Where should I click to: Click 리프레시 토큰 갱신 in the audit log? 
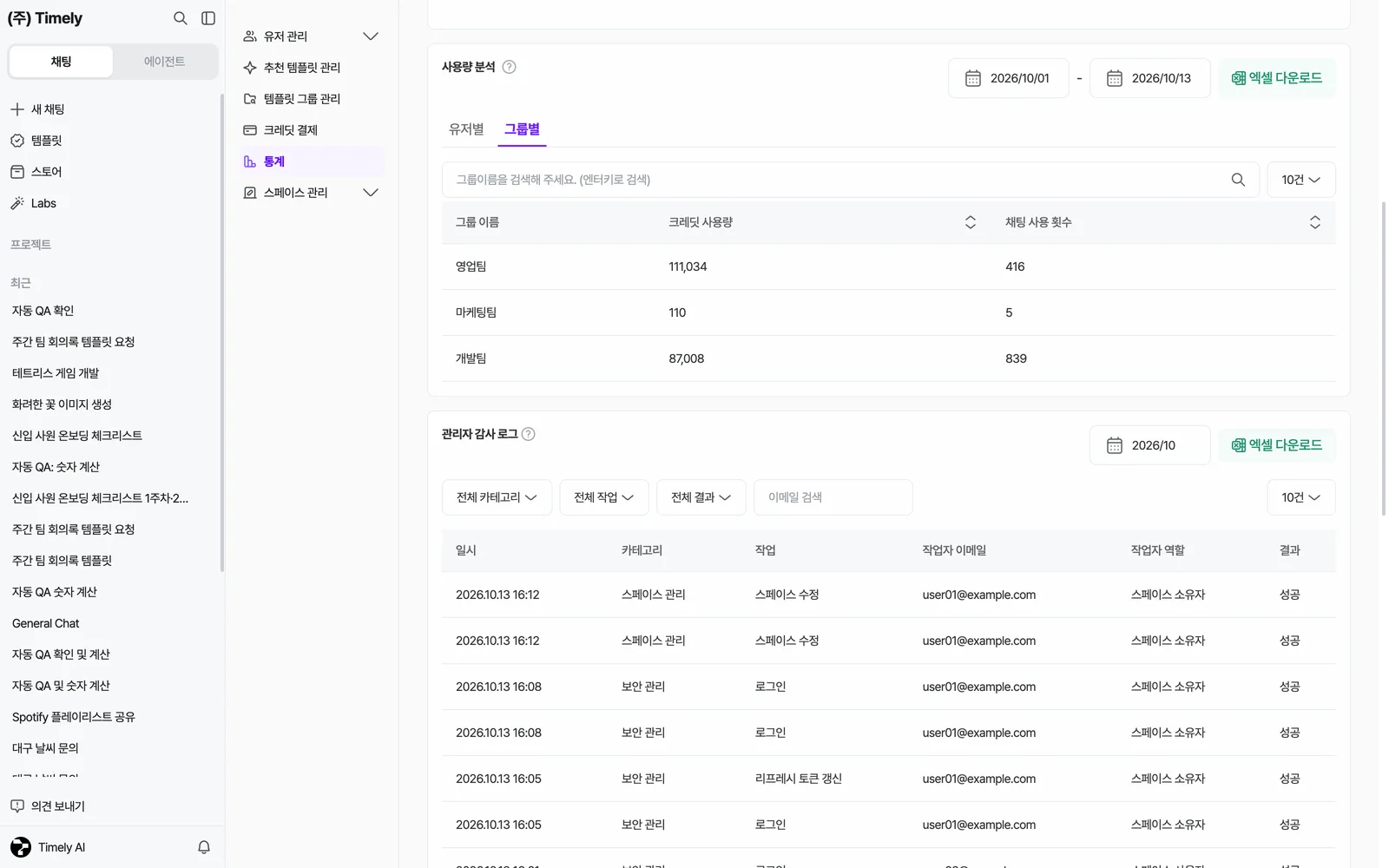point(799,779)
